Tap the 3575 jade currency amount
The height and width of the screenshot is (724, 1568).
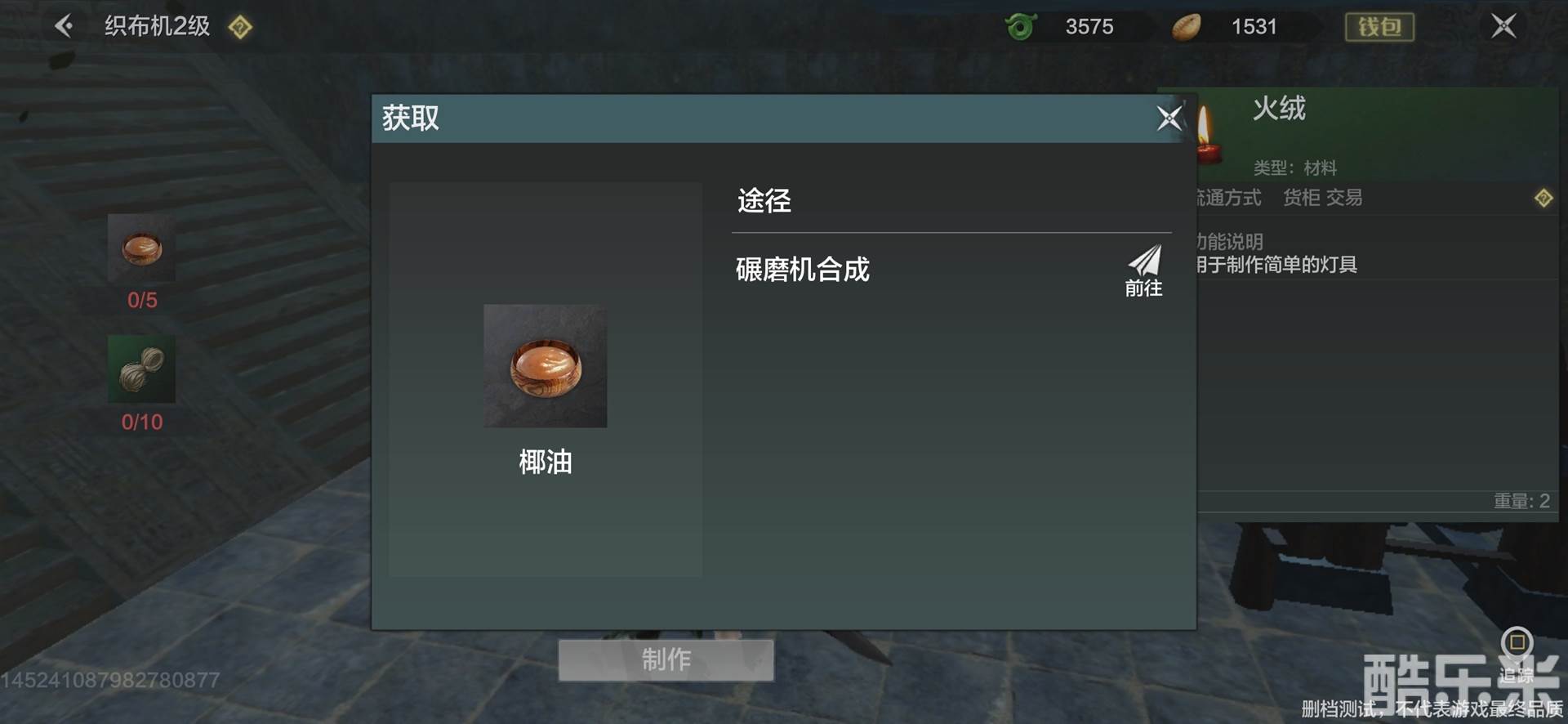(x=1089, y=27)
